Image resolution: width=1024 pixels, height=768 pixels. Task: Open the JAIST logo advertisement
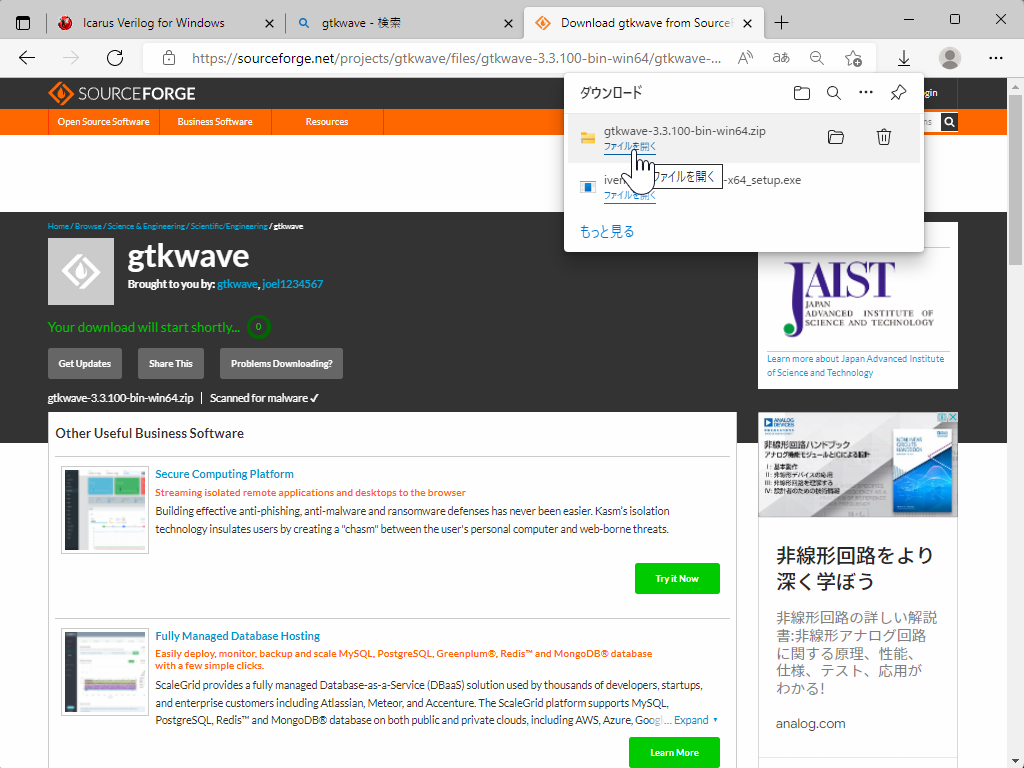(x=858, y=298)
